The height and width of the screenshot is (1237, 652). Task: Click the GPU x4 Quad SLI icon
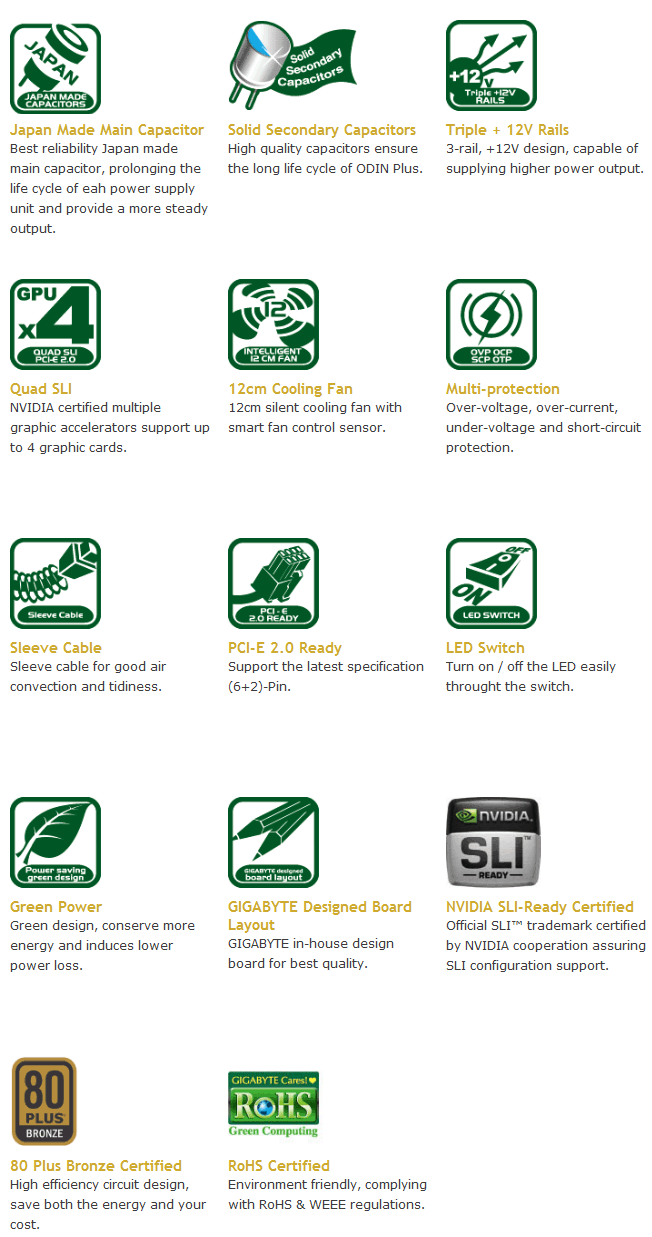pyautogui.click(x=55, y=325)
